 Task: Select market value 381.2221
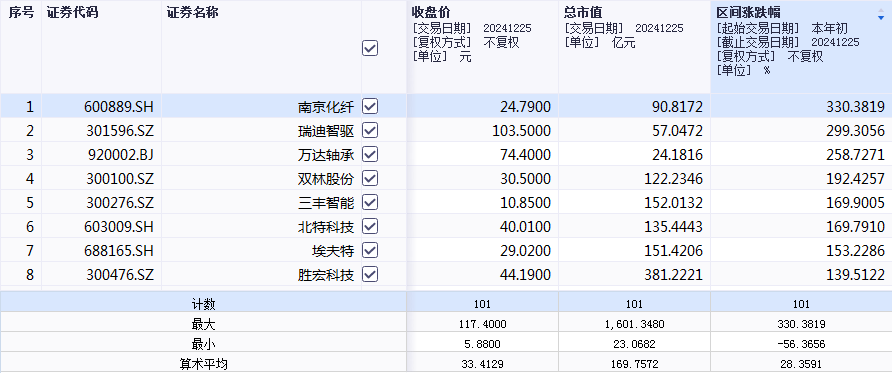[674, 275]
